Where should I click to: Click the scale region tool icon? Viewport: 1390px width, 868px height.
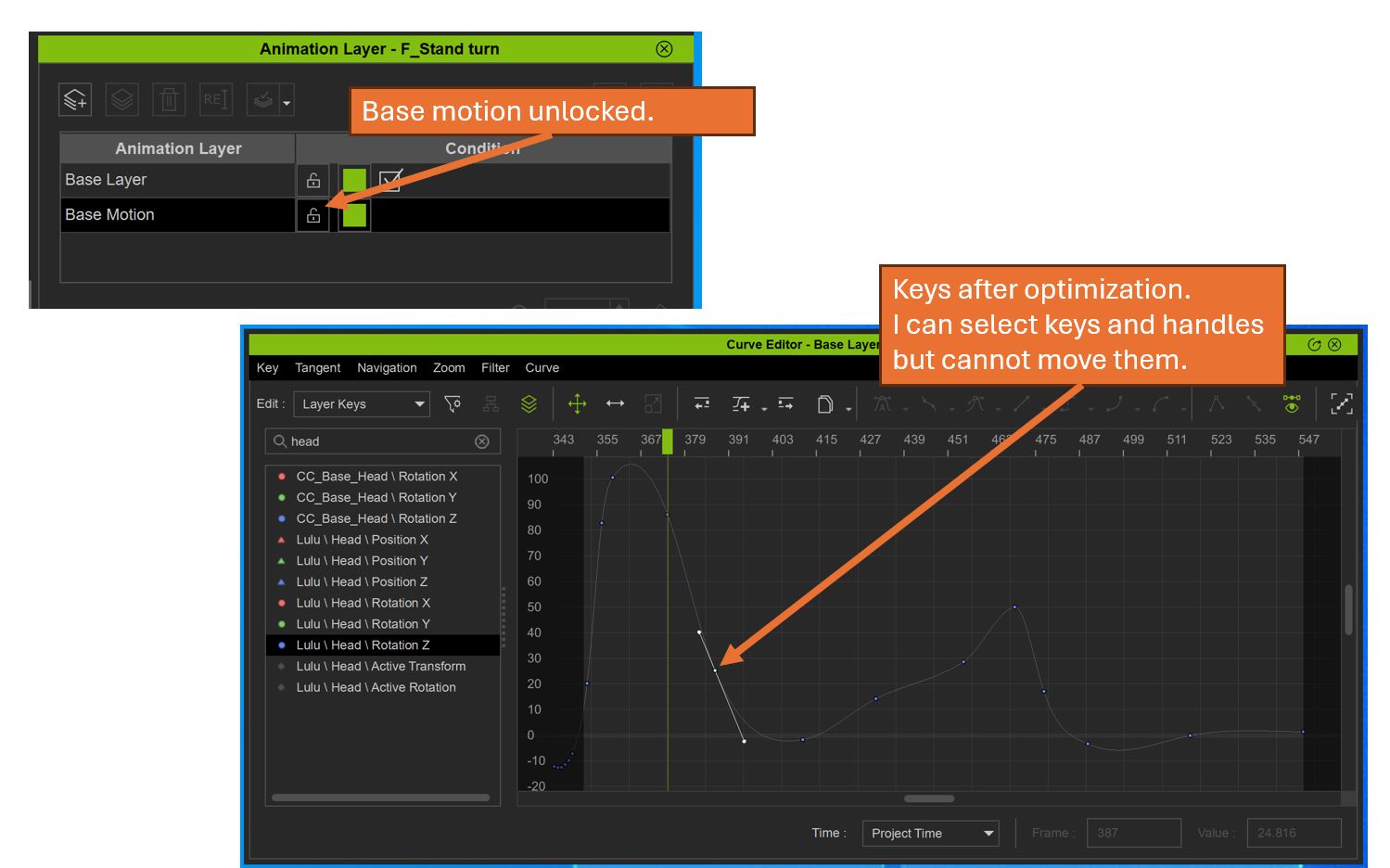click(x=653, y=403)
